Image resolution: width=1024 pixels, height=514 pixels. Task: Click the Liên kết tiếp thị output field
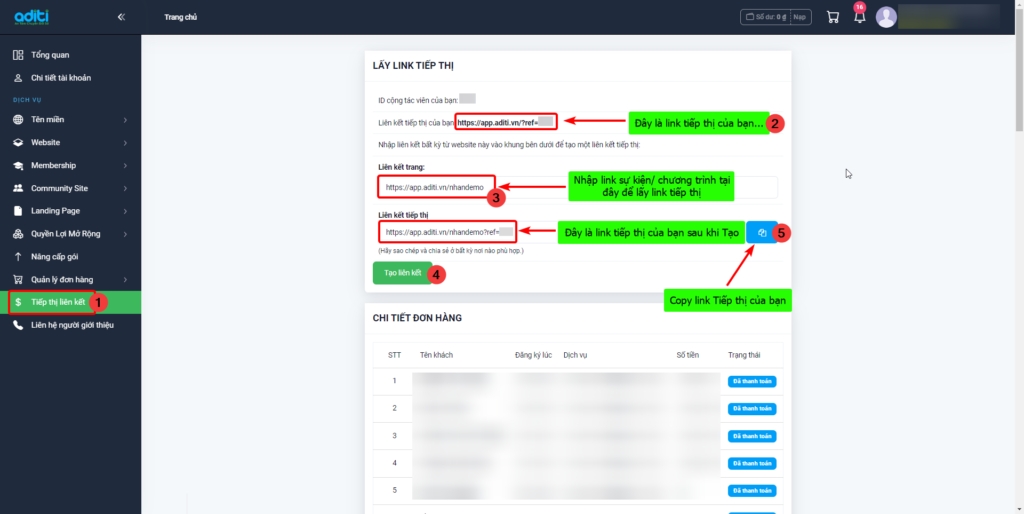click(x=448, y=233)
